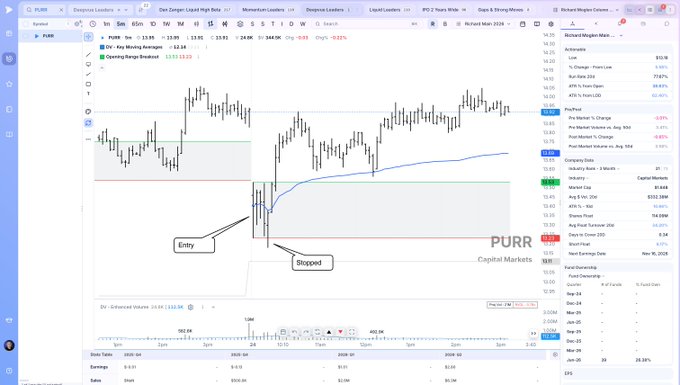Click the bar style icon
Viewport: 680px width, 385px height.
click(196, 24)
